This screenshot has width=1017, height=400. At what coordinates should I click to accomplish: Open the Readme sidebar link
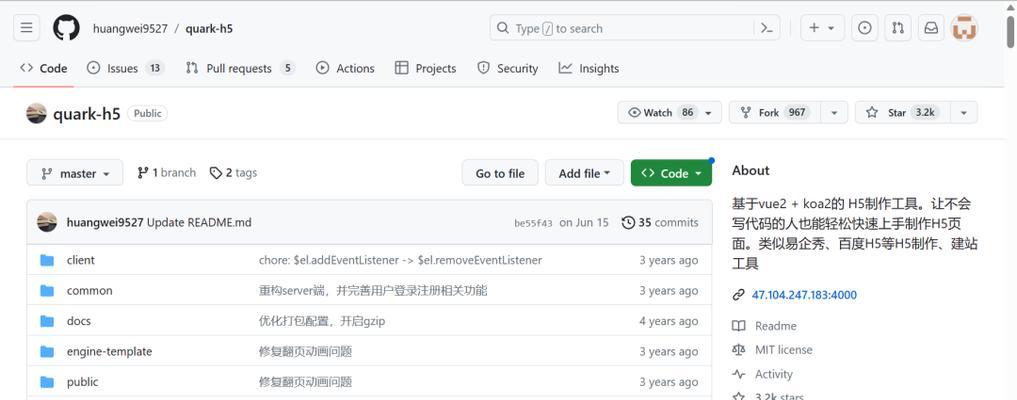click(776, 326)
